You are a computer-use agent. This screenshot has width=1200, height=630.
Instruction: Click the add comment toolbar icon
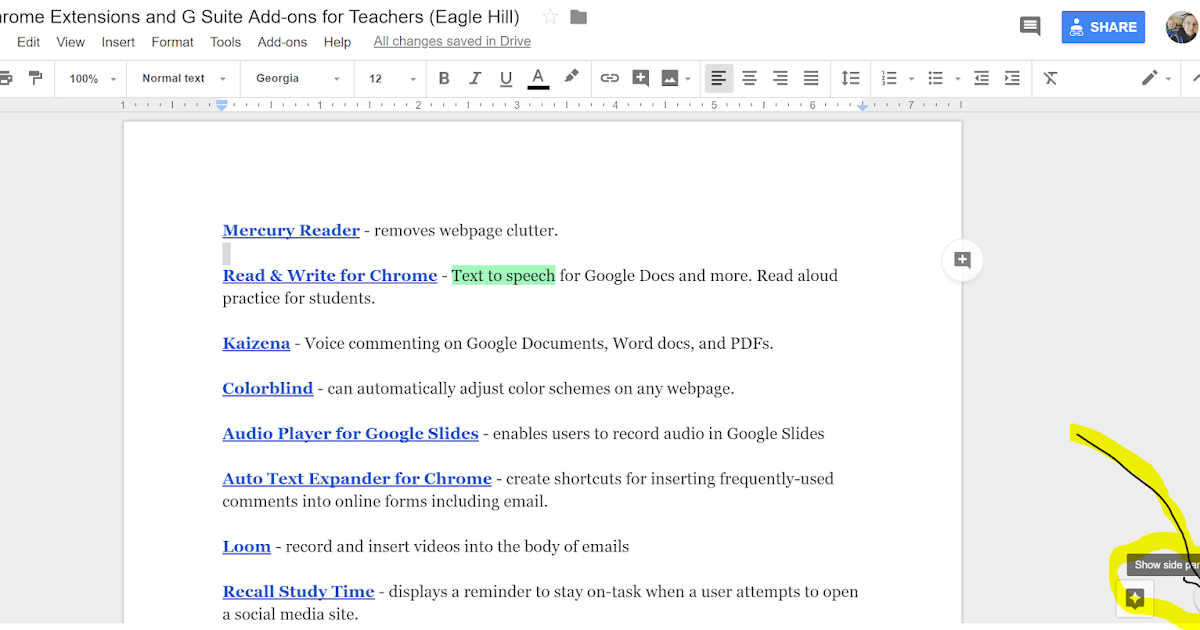[641, 78]
